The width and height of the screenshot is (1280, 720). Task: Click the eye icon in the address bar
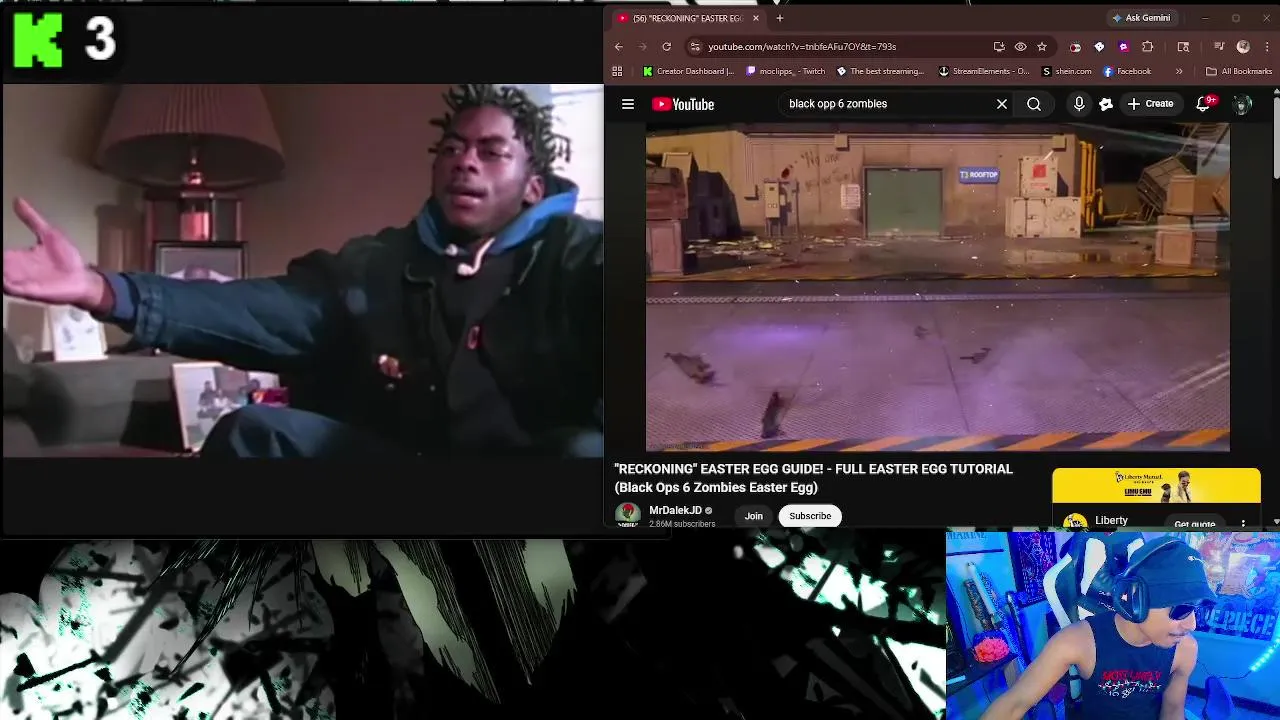[x=1020, y=47]
